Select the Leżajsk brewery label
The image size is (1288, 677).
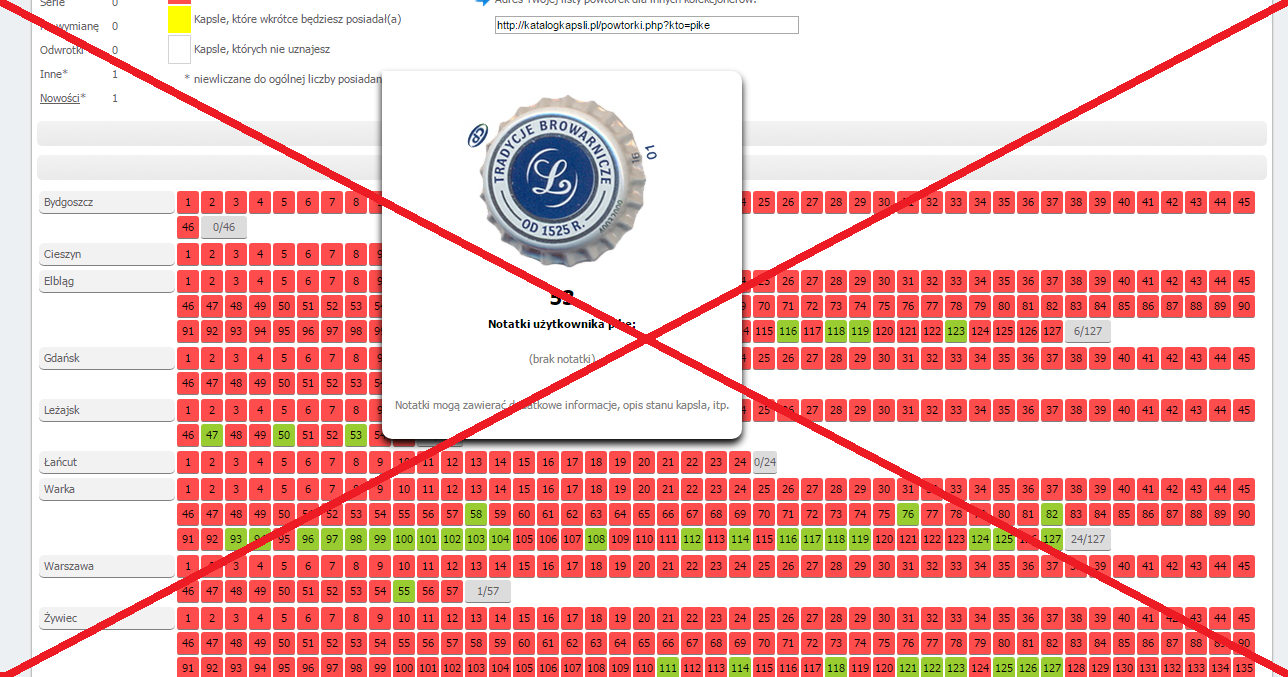tap(107, 410)
